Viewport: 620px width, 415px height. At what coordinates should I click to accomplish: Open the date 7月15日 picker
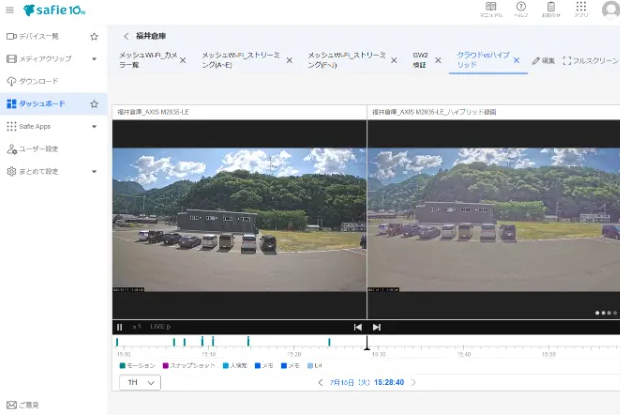pos(350,383)
